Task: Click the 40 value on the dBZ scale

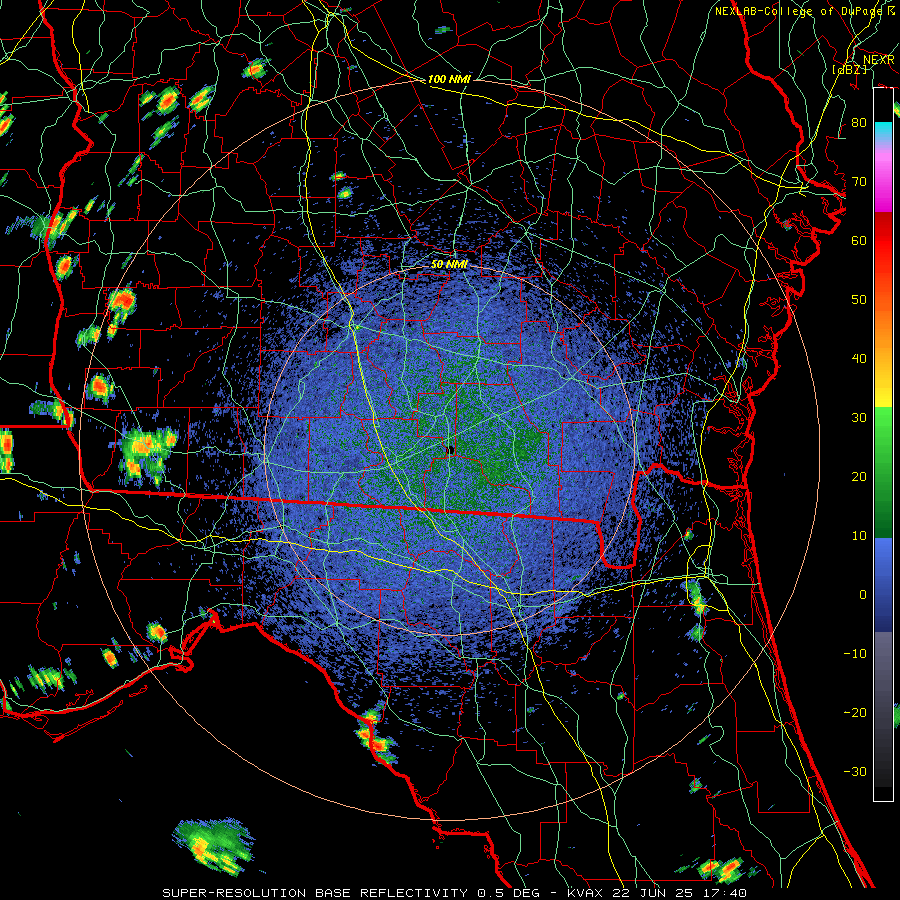Action: (859, 359)
